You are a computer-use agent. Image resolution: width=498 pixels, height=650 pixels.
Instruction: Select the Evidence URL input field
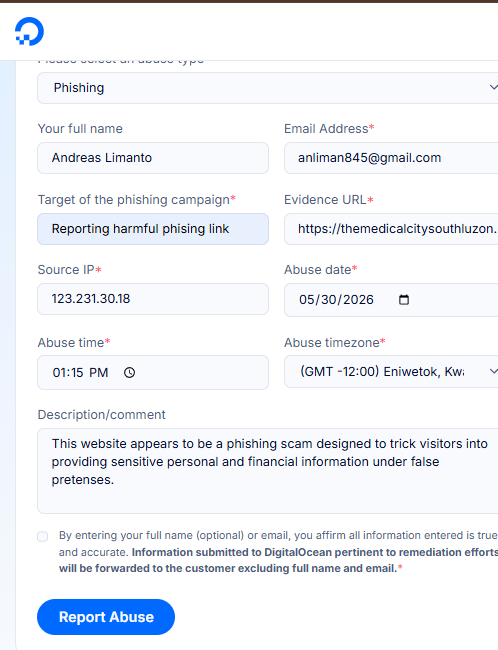391,229
